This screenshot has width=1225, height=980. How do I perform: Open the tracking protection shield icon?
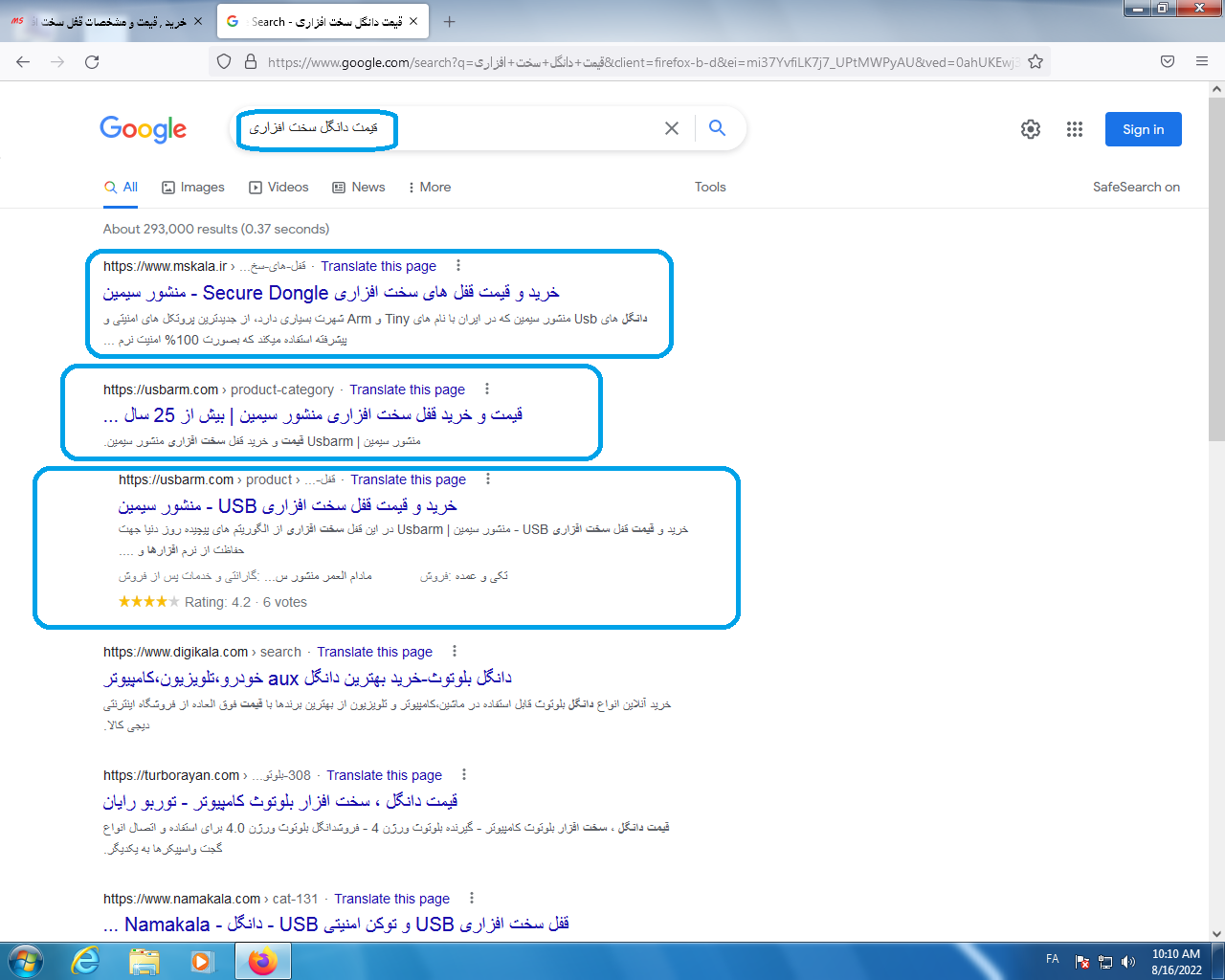point(224,61)
